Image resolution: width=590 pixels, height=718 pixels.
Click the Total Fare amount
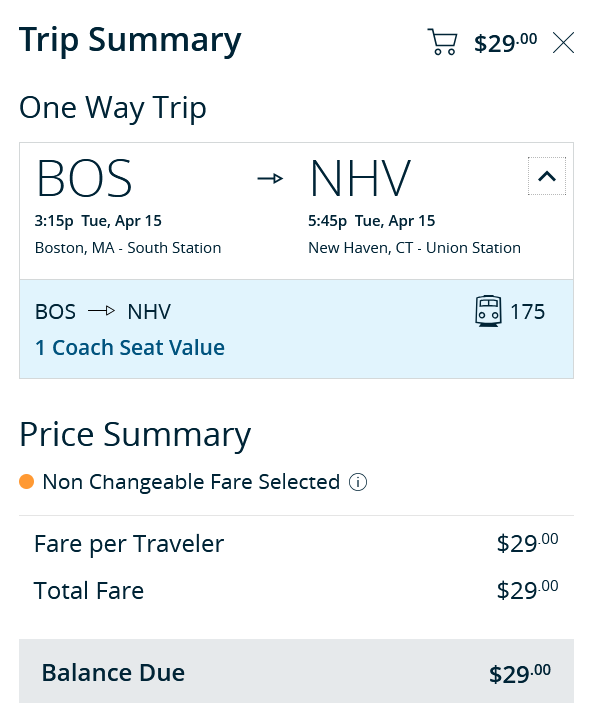527,590
